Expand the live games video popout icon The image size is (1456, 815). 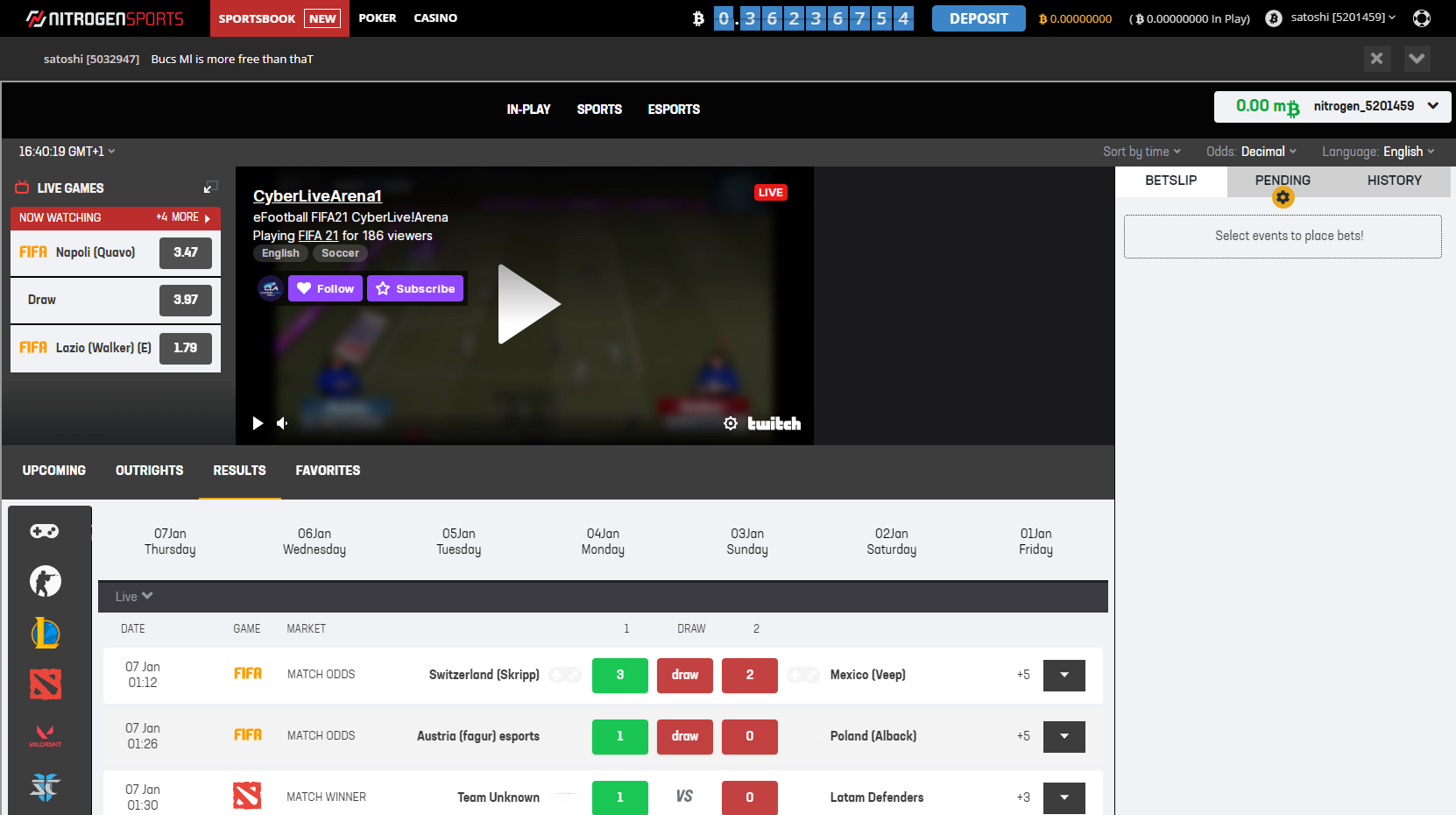[210, 188]
